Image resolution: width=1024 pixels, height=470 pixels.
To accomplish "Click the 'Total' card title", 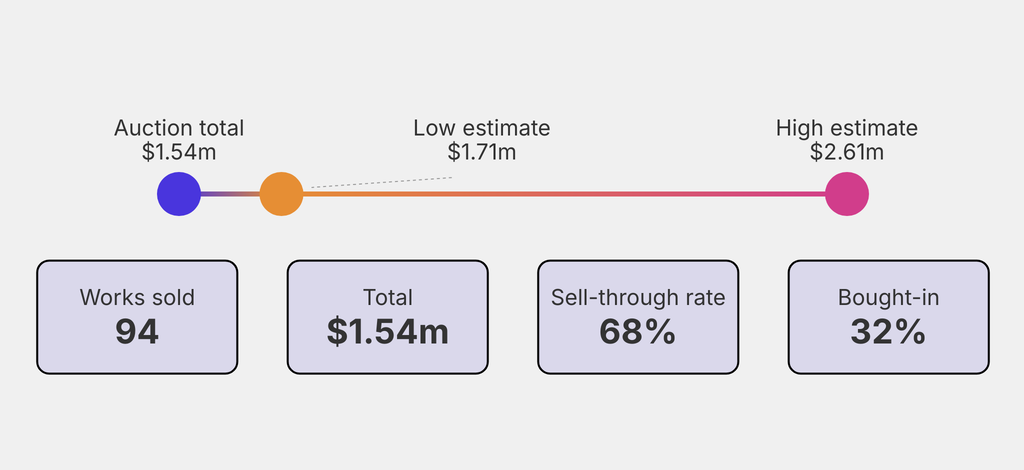I will (x=388, y=297).
